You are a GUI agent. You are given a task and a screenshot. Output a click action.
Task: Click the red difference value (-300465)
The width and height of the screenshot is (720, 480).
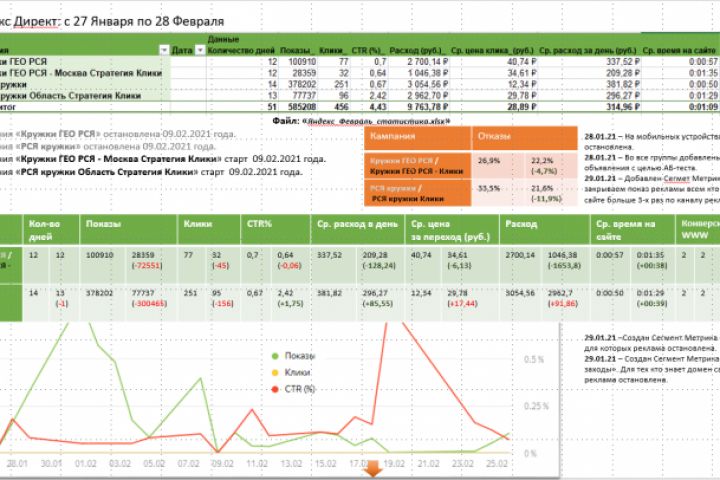(x=149, y=304)
